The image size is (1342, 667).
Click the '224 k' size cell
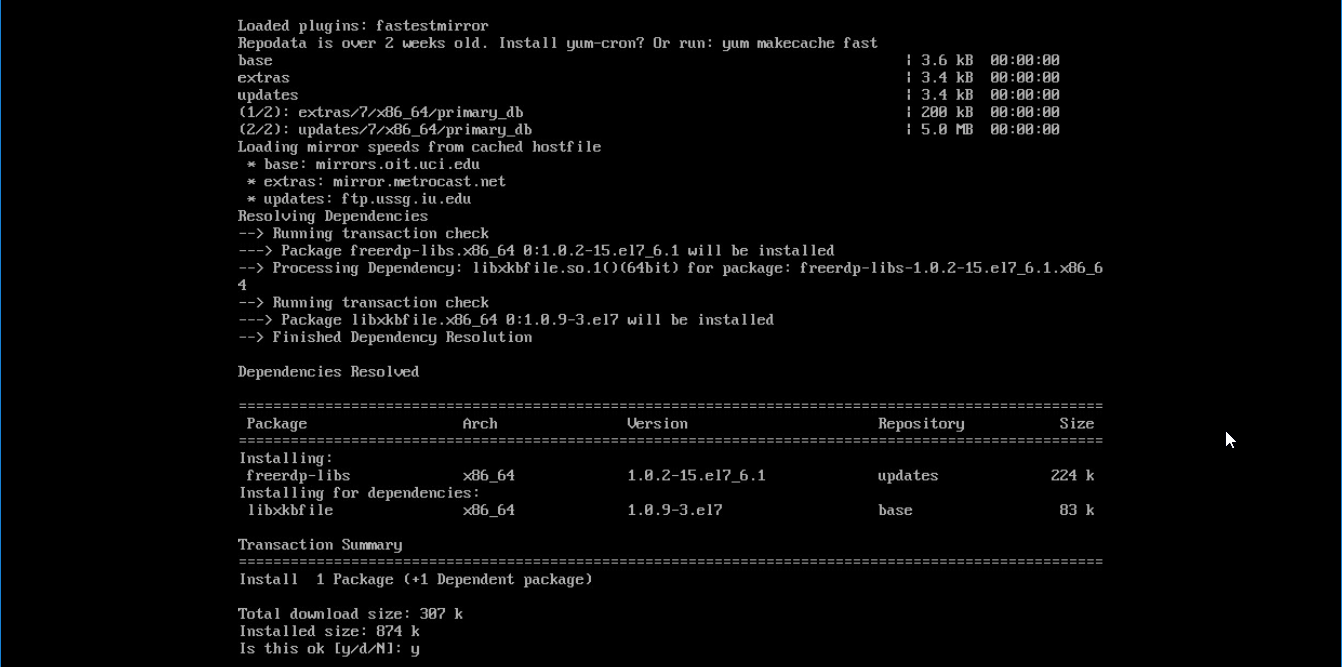click(1072, 476)
